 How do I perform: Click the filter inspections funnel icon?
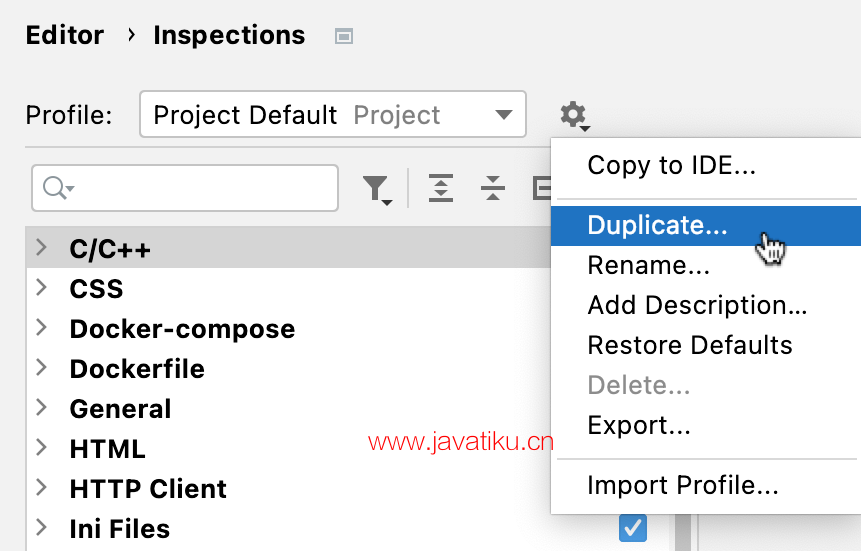(x=377, y=190)
